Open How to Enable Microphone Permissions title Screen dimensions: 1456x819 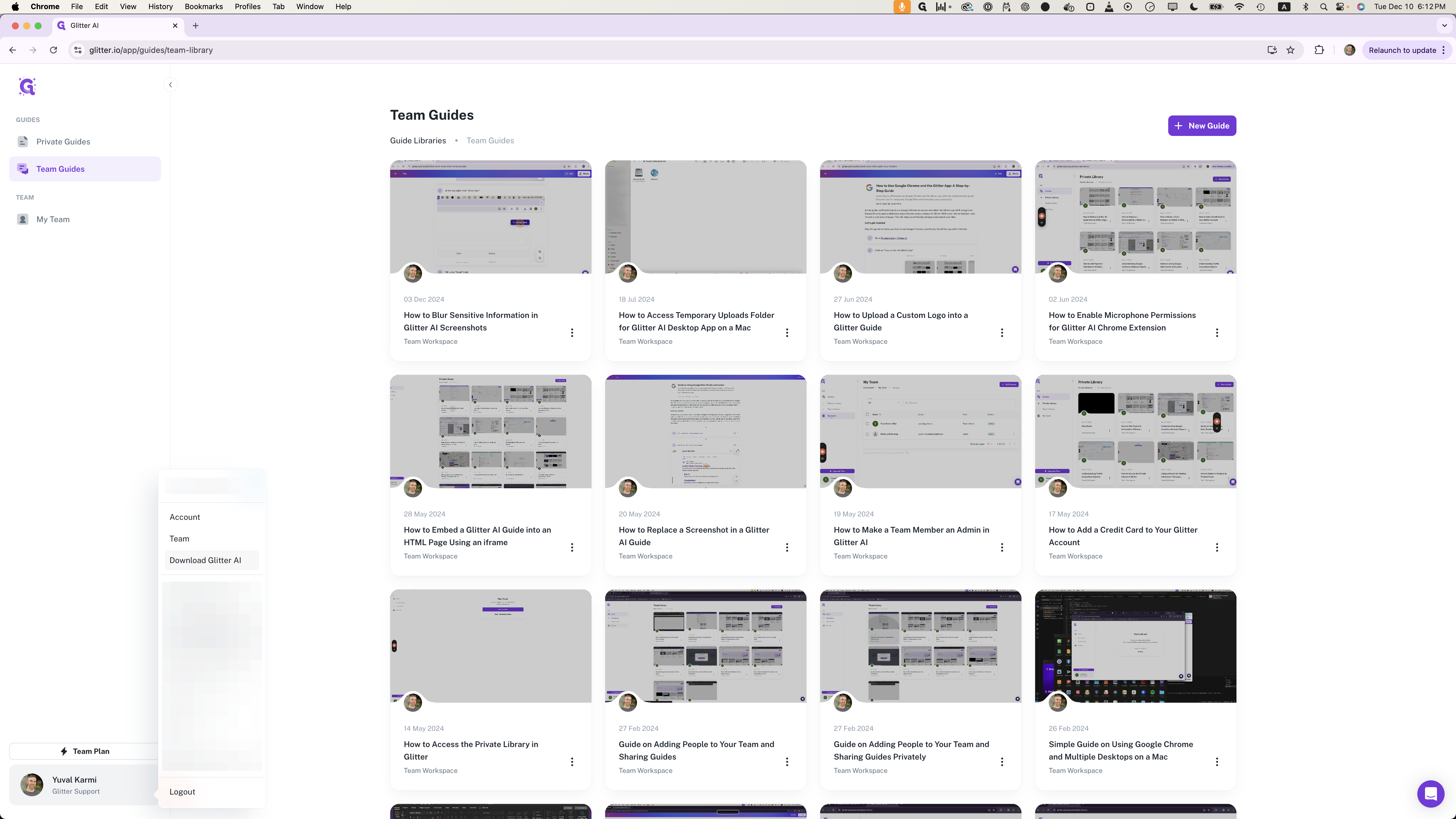click(1122, 322)
